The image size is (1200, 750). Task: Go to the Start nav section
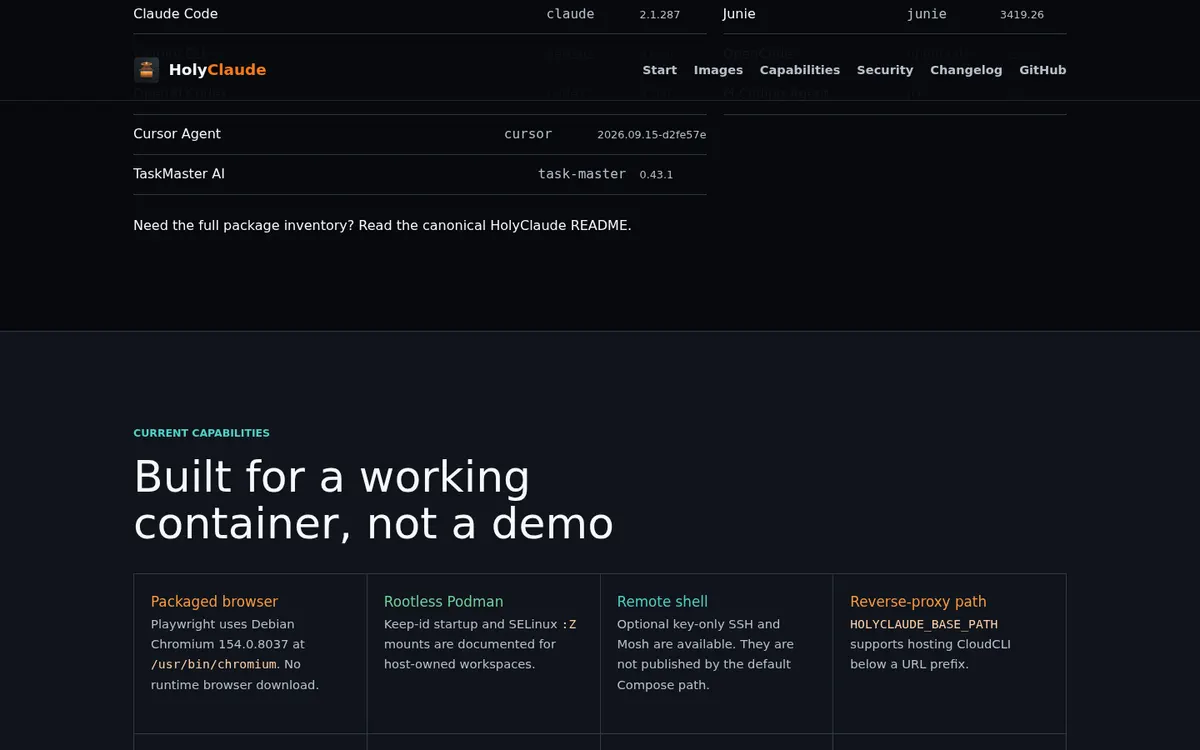tap(660, 70)
